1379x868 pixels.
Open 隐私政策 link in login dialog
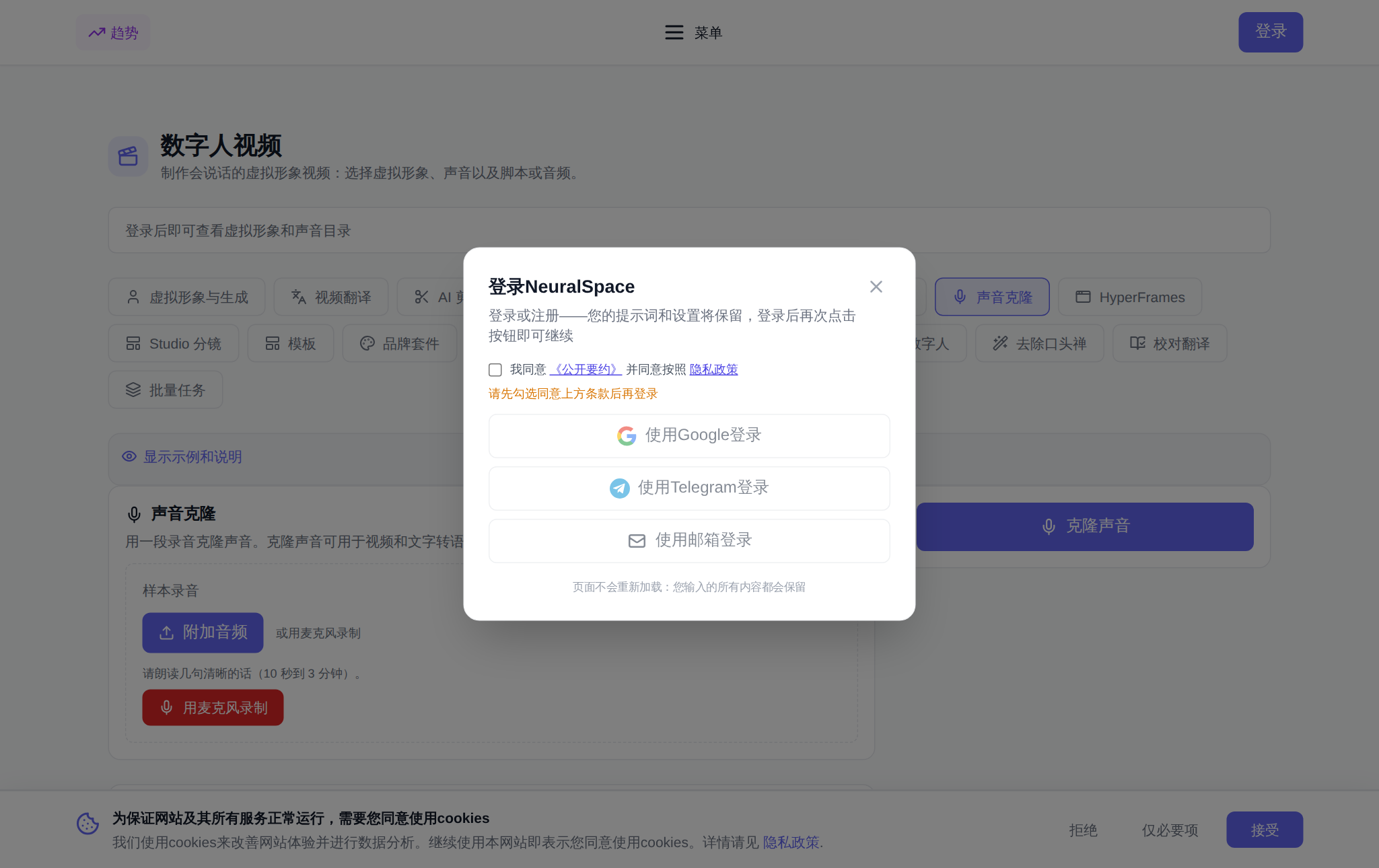[x=713, y=369]
